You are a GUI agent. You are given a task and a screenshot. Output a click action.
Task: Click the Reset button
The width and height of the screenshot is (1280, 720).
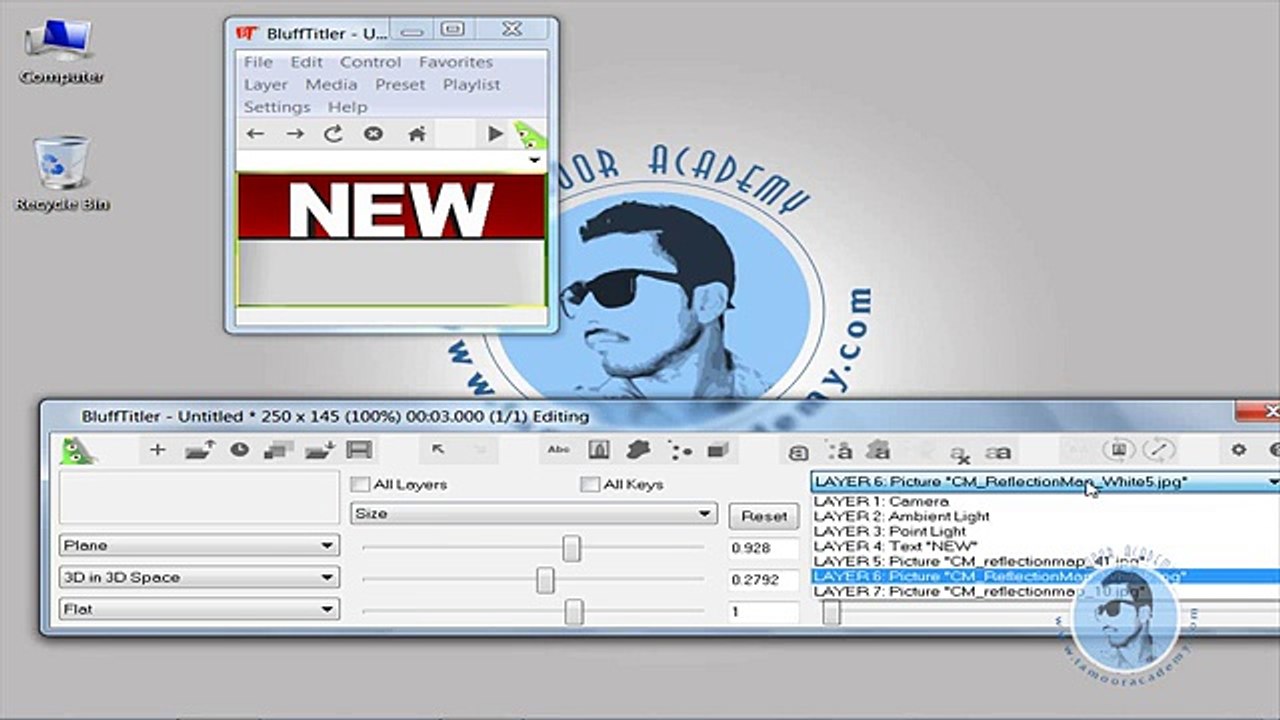point(764,516)
